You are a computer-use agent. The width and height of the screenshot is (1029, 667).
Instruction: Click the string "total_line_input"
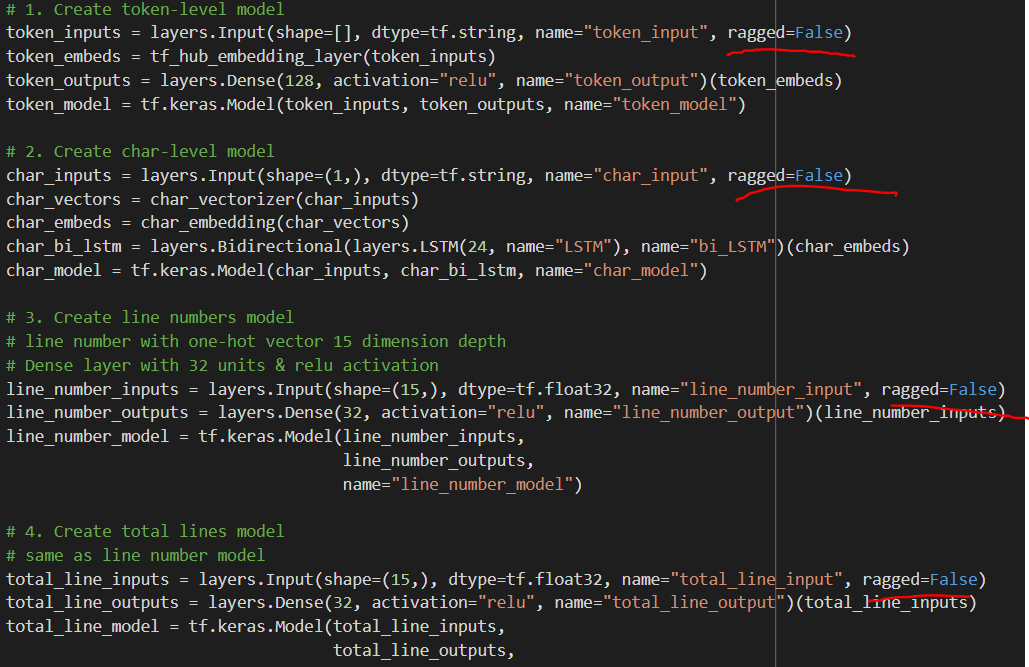pyautogui.click(x=756, y=580)
